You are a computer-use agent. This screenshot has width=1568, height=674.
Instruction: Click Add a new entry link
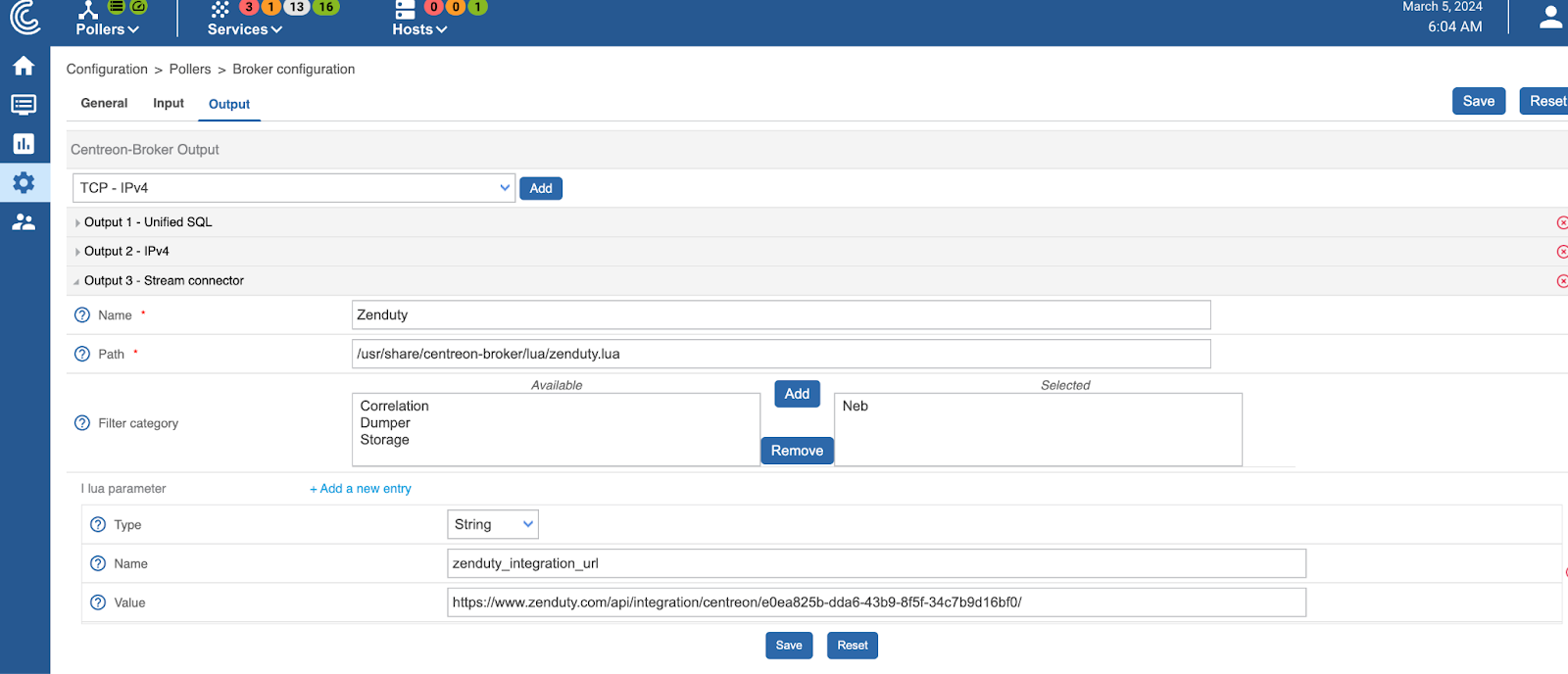pos(361,489)
